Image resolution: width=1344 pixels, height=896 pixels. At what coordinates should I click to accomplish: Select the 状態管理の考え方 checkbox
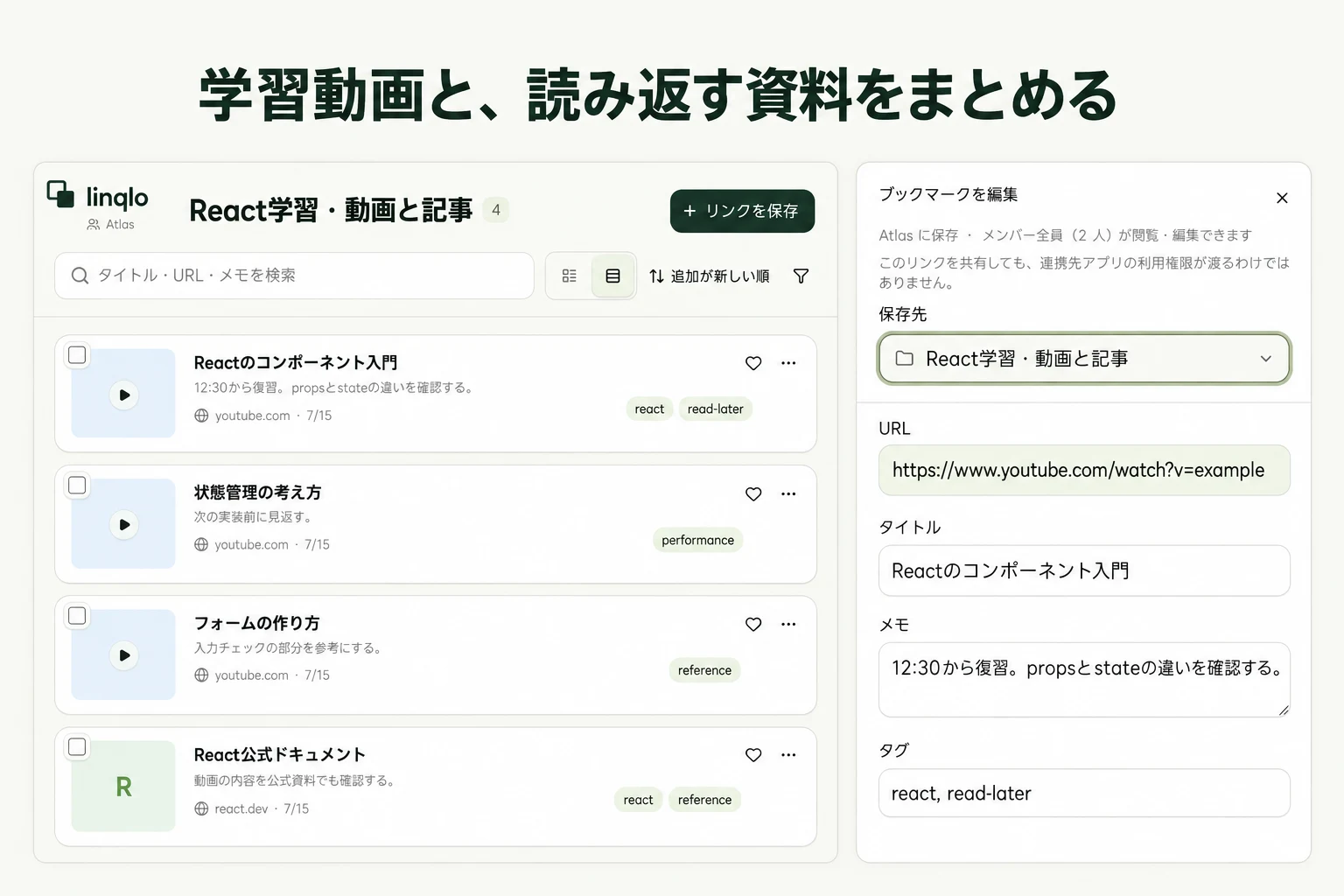click(78, 485)
